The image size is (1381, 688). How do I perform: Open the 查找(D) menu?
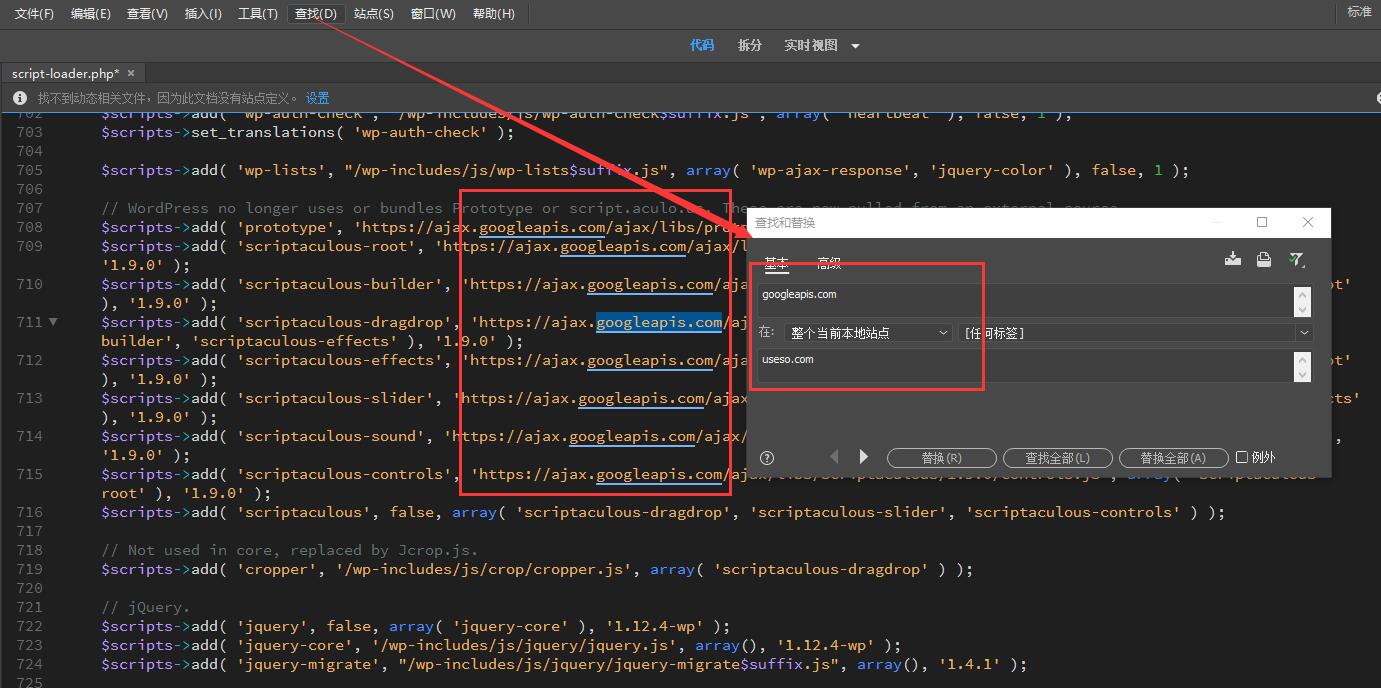(316, 13)
